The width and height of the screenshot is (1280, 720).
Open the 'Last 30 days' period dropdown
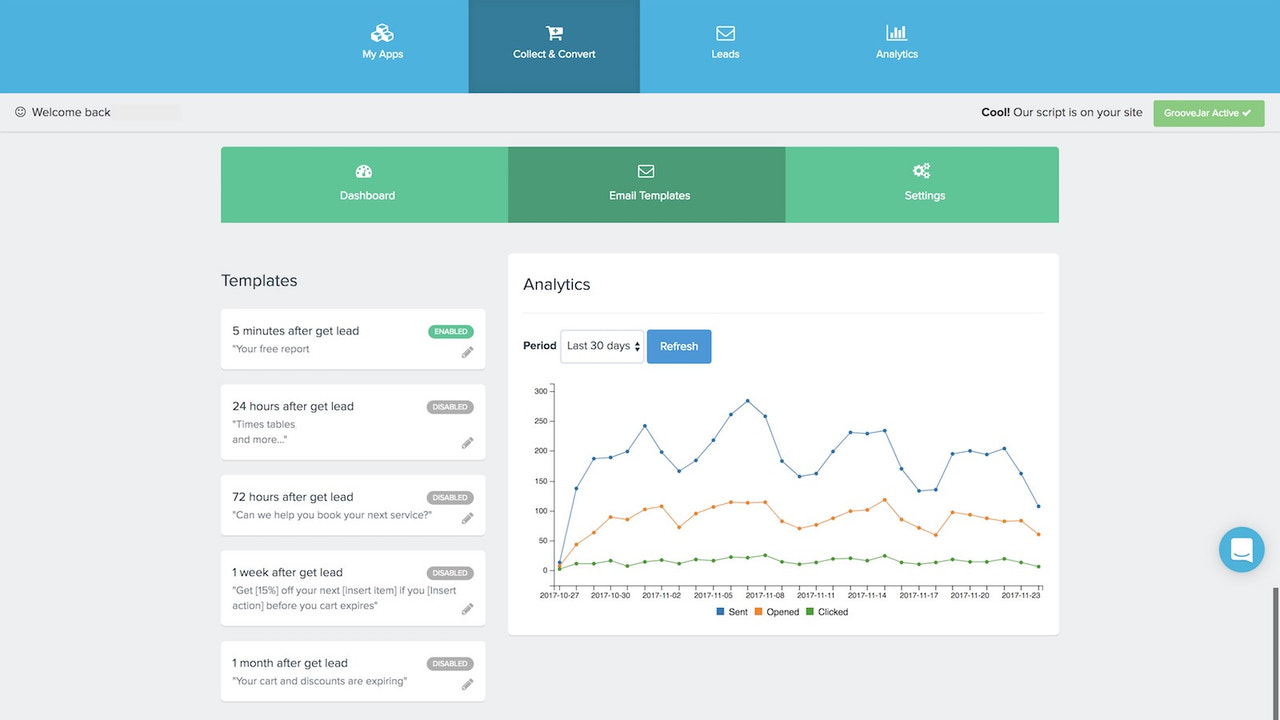(x=602, y=346)
